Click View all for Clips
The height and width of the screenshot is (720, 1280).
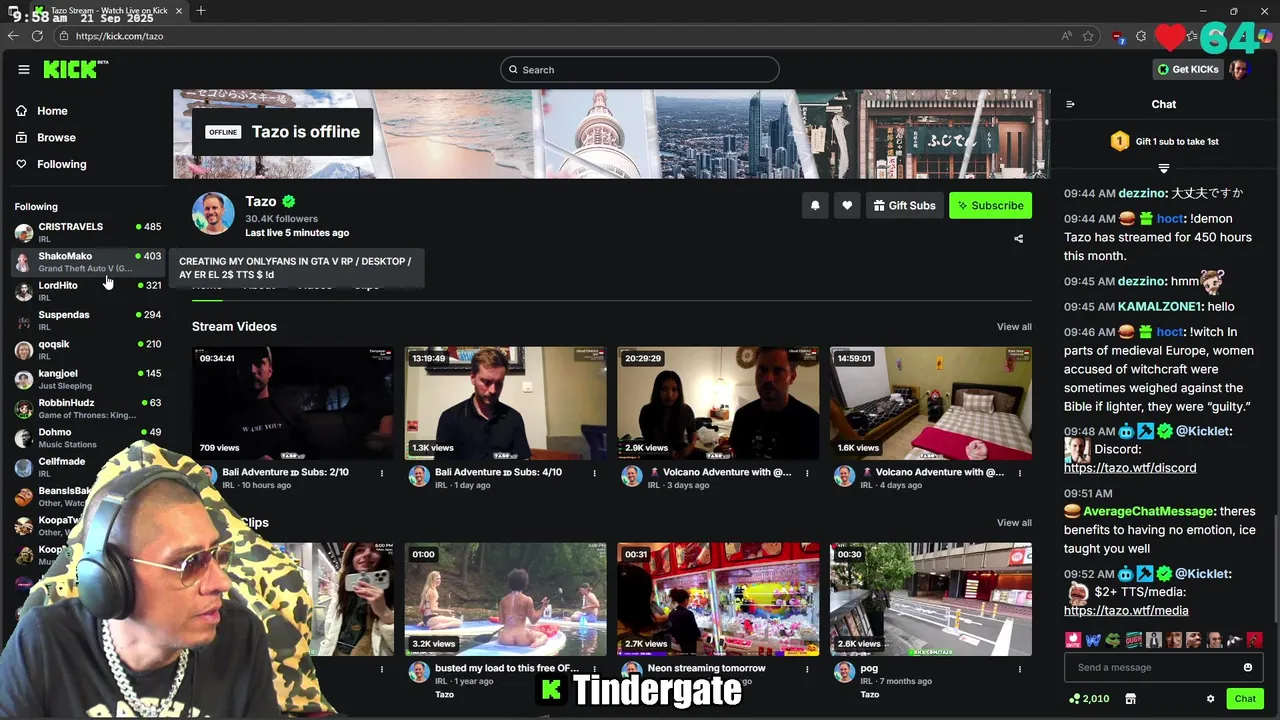point(1014,523)
